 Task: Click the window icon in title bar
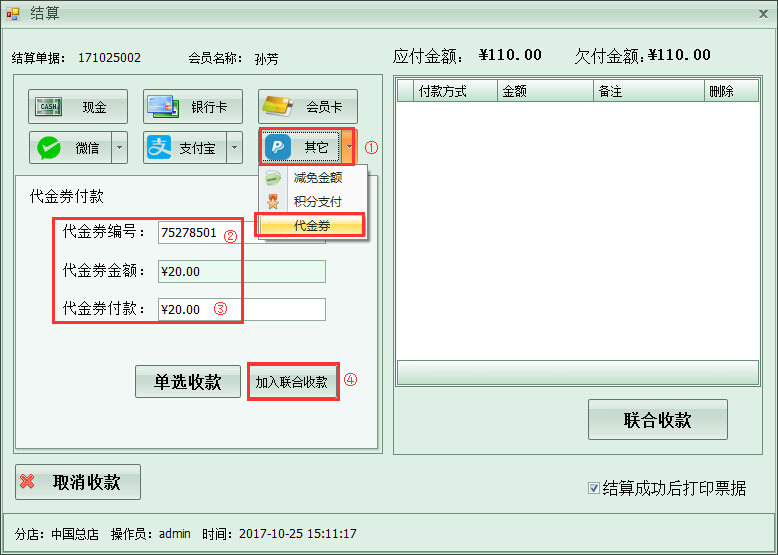click(x=12, y=13)
